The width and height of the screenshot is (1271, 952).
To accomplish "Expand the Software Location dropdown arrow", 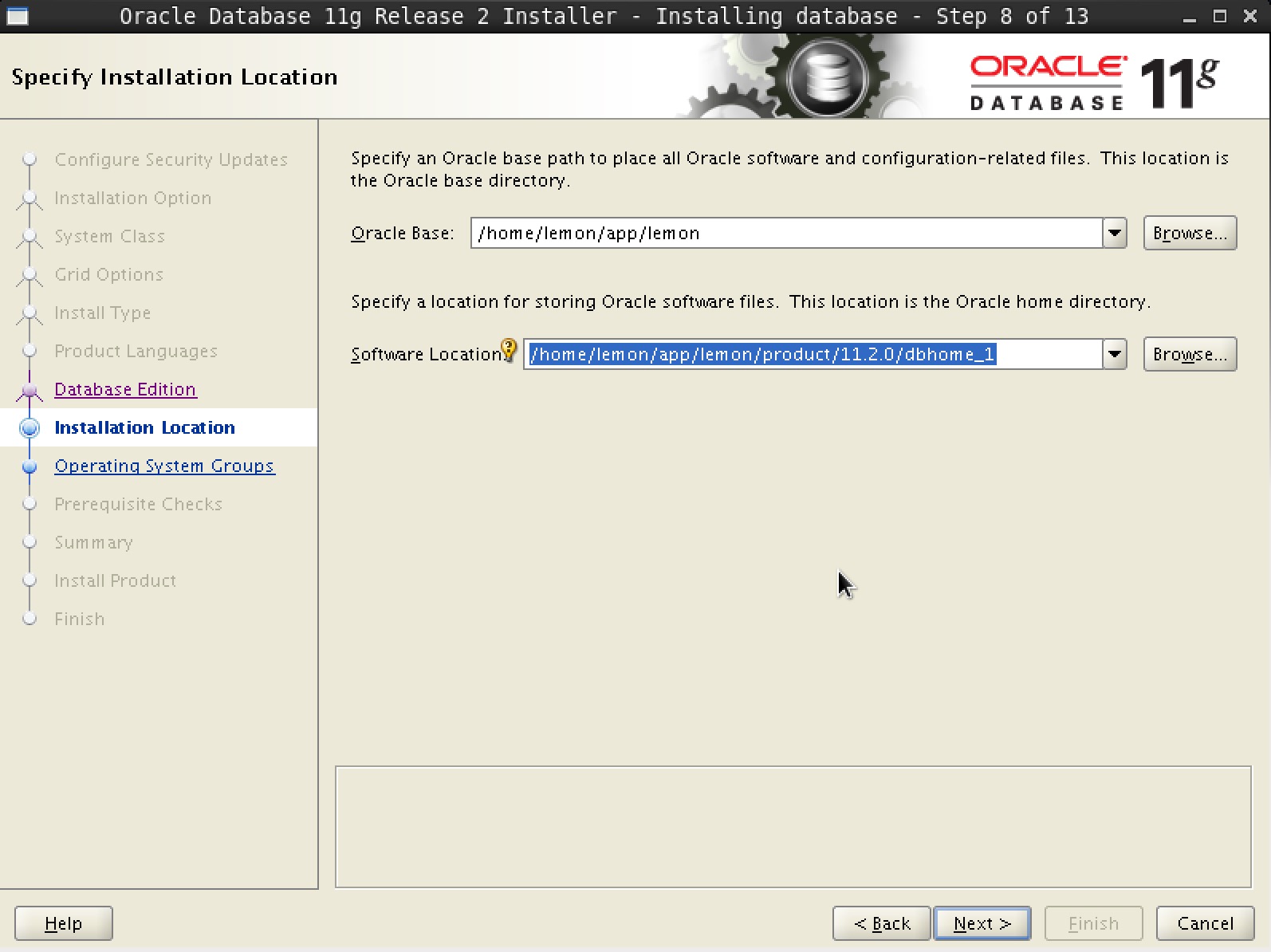I will point(1114,354).
